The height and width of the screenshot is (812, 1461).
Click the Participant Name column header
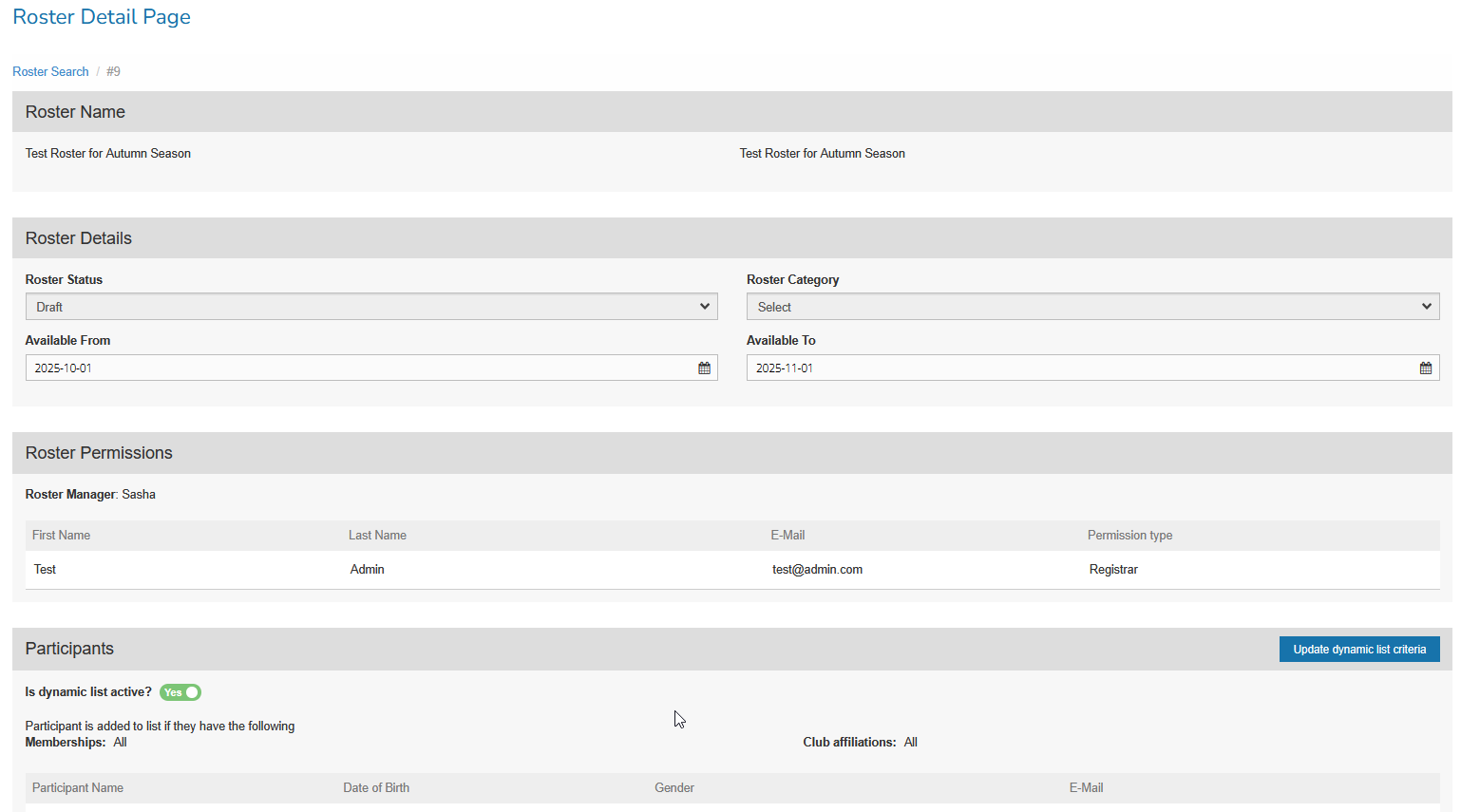click(x=78, y=788)
